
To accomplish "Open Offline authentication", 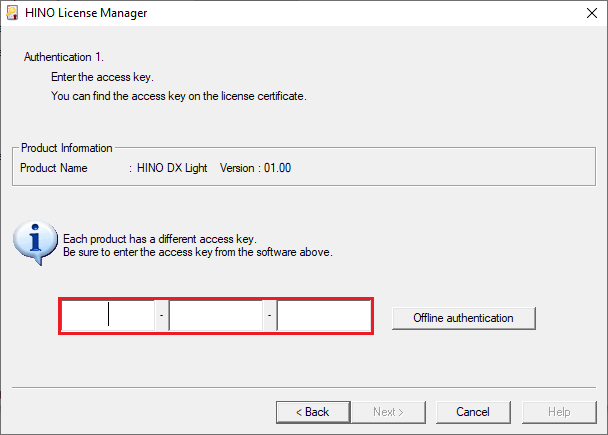I will [x=464, y=318].
